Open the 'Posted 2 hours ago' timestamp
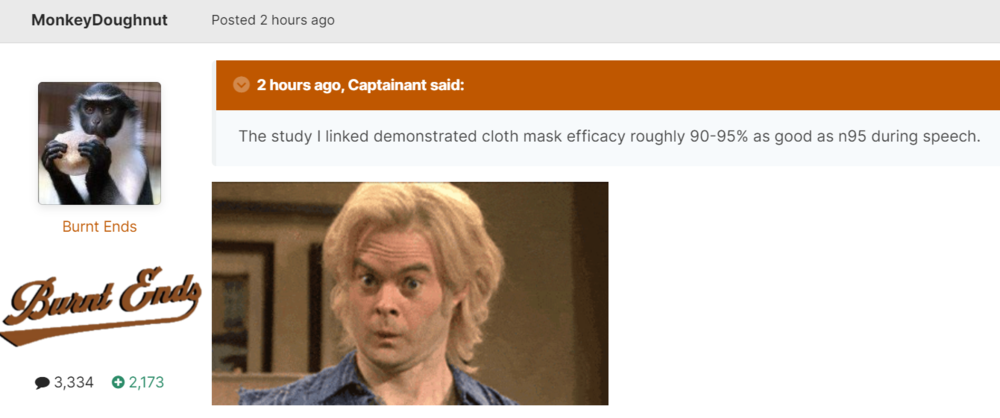The width and height of the screenshot is (1000, 418). pyautogui.click(x=273, y=20)
